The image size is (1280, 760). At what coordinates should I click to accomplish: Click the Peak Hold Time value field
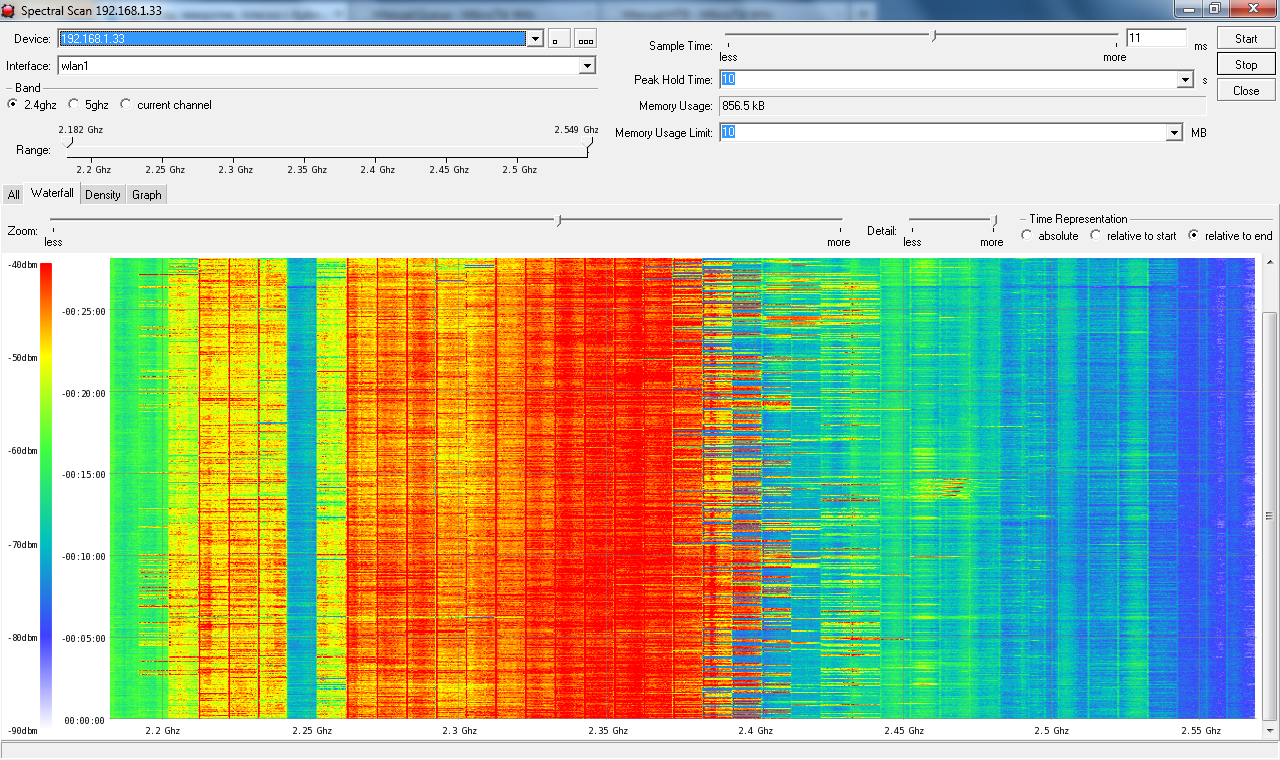948,80
